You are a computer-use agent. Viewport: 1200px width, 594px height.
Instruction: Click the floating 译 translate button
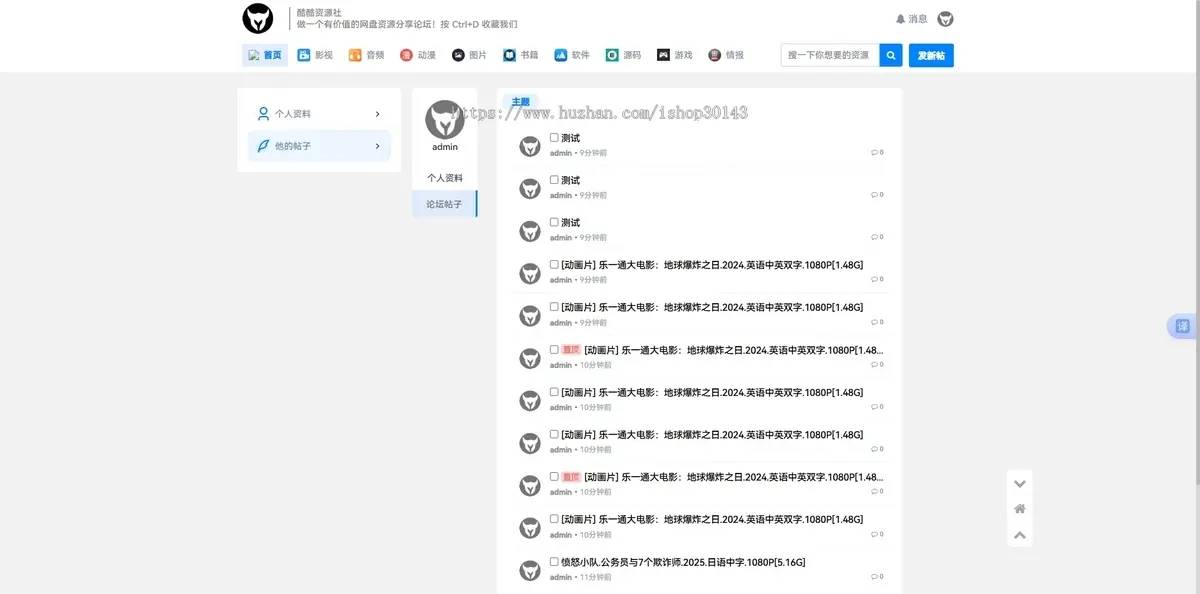1183,326
